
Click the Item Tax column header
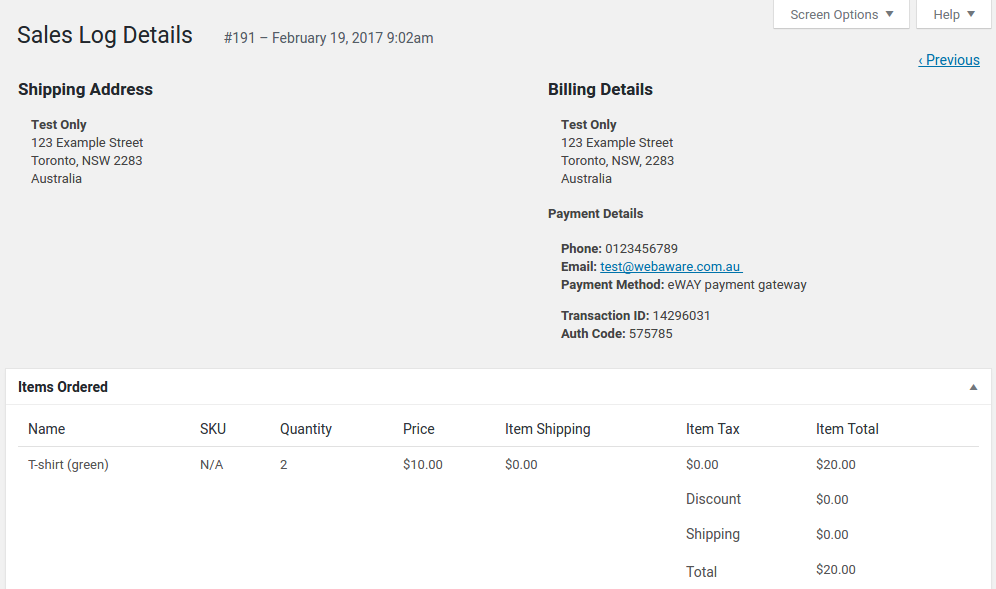(x=713, y=429)
